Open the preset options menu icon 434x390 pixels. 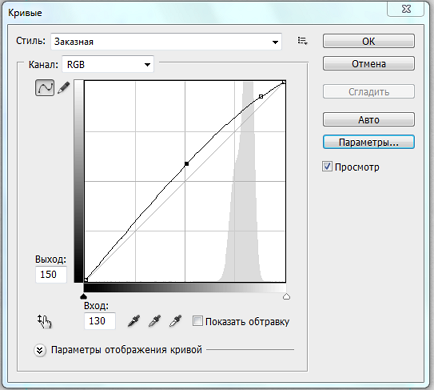pos(302,41)
